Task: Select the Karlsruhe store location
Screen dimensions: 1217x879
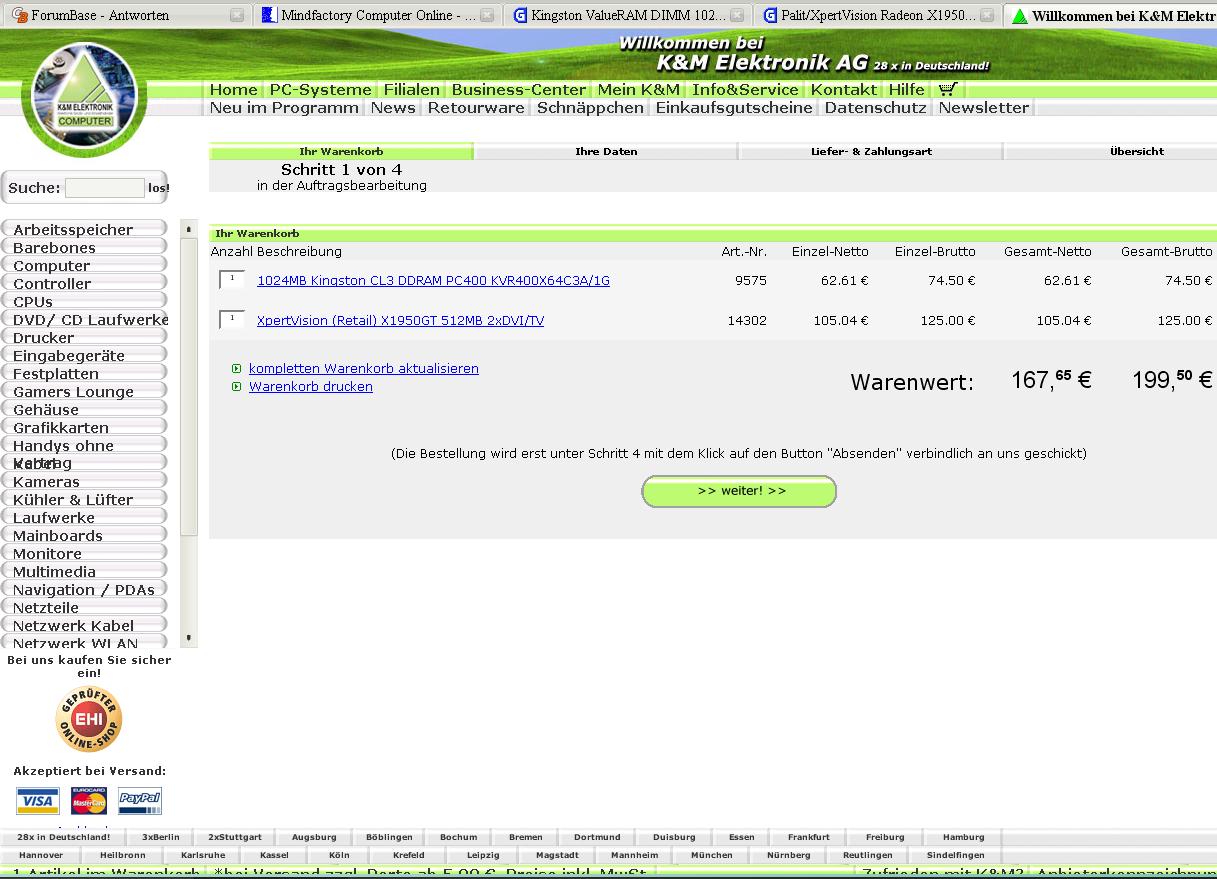Action: [203, 855]
